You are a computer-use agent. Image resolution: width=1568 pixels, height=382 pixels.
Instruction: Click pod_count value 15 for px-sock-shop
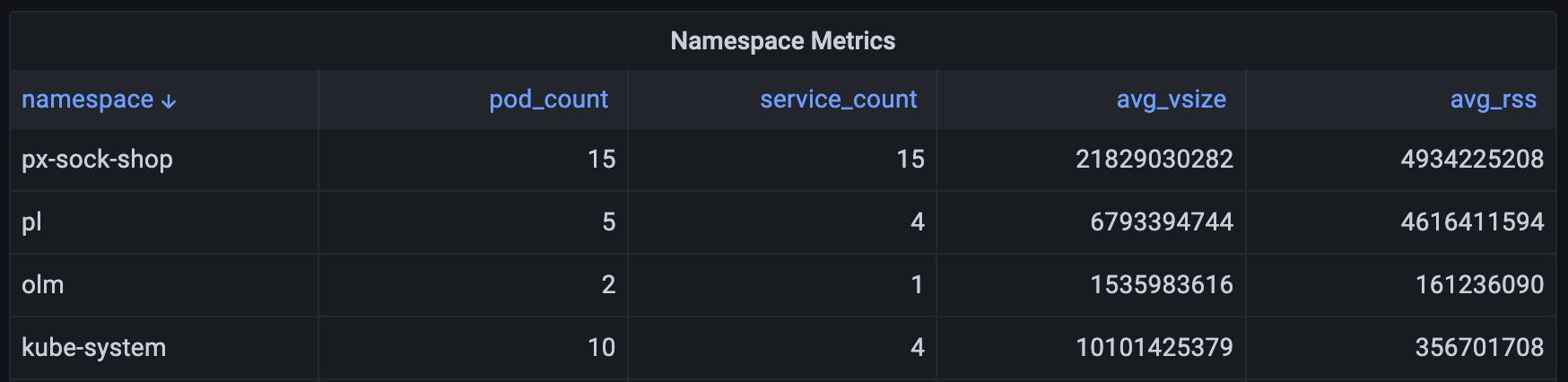coord(601,160)
